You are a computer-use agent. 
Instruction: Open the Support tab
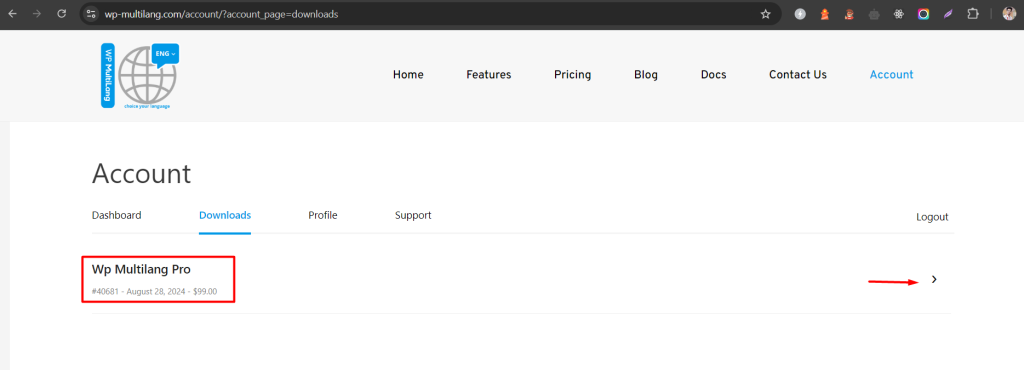pos(413,215)
